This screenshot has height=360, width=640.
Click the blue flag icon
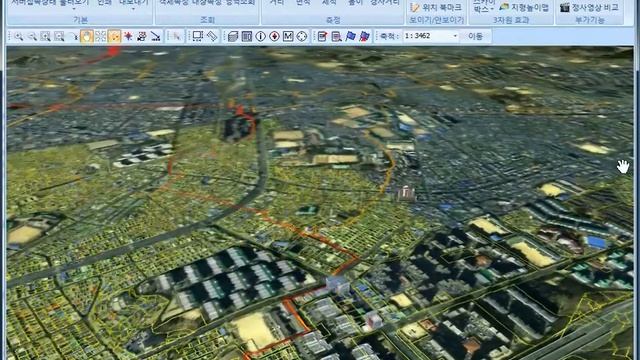click(x=351, y=36)
